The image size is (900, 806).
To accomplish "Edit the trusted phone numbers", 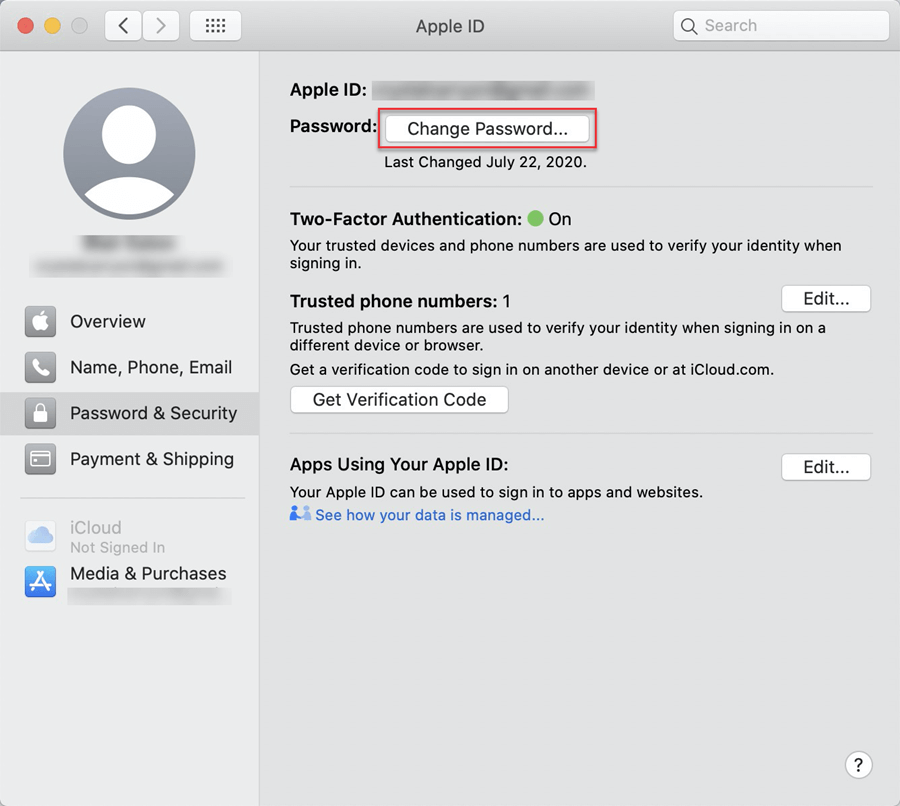I will 825,298.
